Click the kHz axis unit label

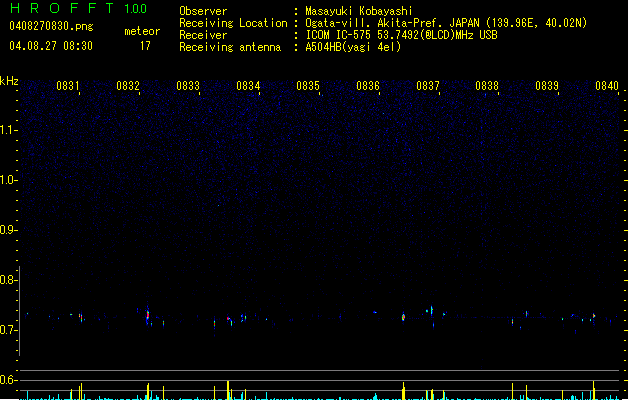(x=9, y=81)
